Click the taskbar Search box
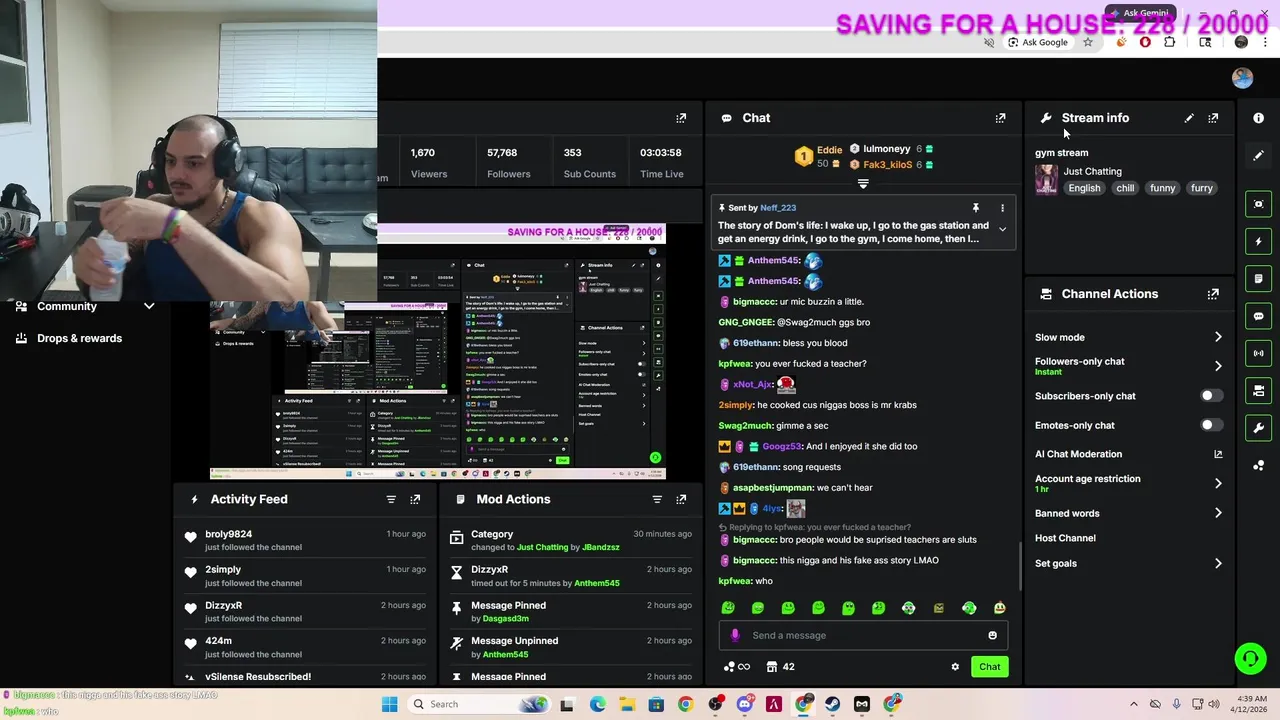Viewport: 1280px width, 720px height. [477, 704]
